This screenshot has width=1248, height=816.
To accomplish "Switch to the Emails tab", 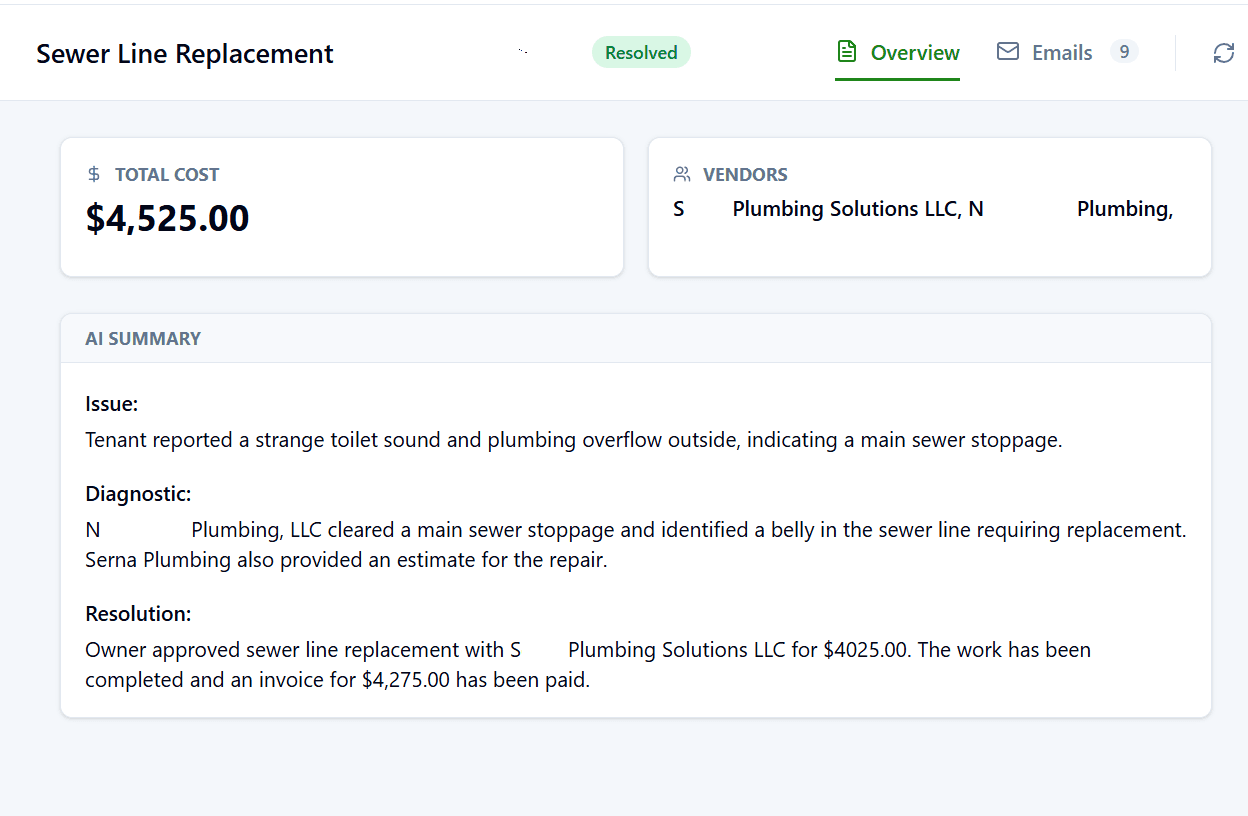I will point(1062,52).
